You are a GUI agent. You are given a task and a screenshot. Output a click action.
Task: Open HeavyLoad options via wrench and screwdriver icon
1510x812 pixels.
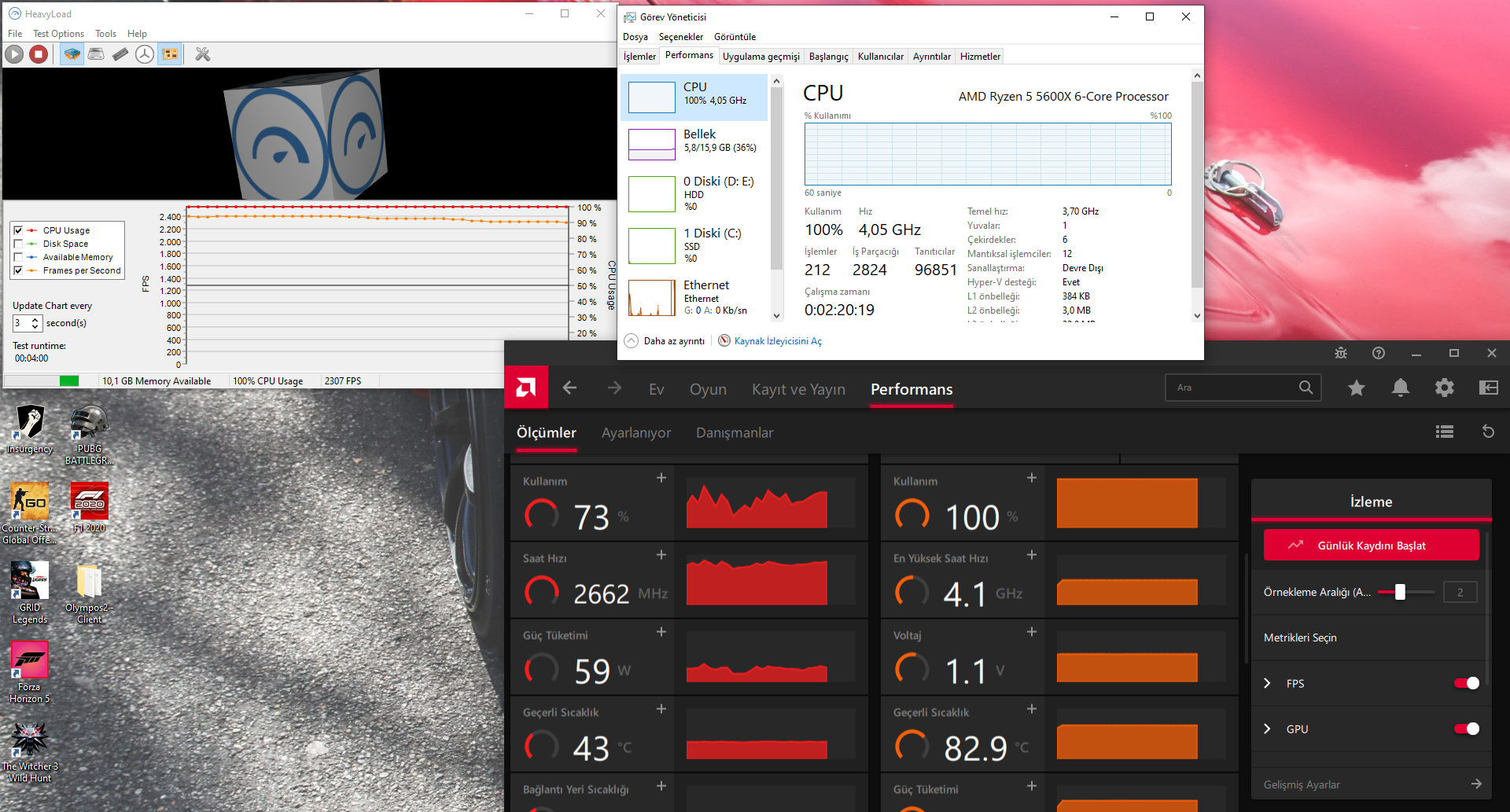click(203, 54)
